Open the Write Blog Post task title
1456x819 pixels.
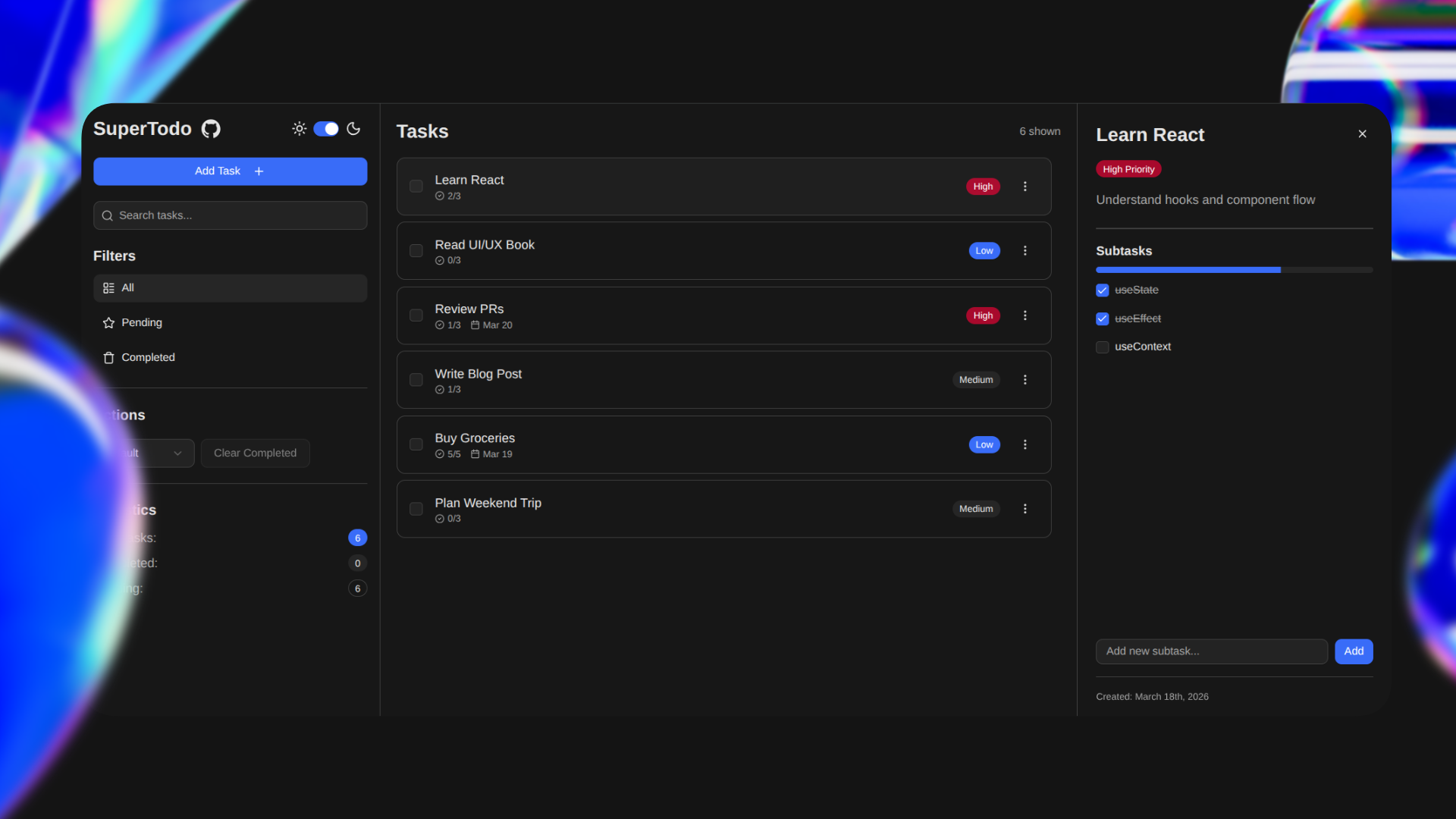coord(479,374)
